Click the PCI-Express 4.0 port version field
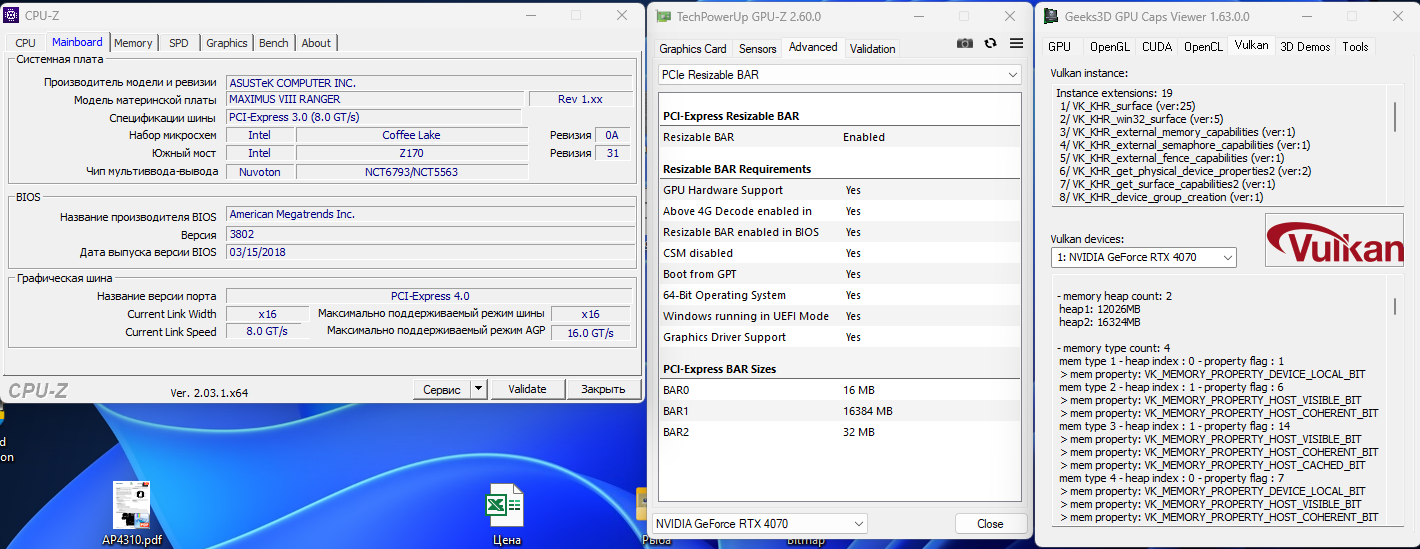The width and height of the screenshot is (1420, 549). 429,296
